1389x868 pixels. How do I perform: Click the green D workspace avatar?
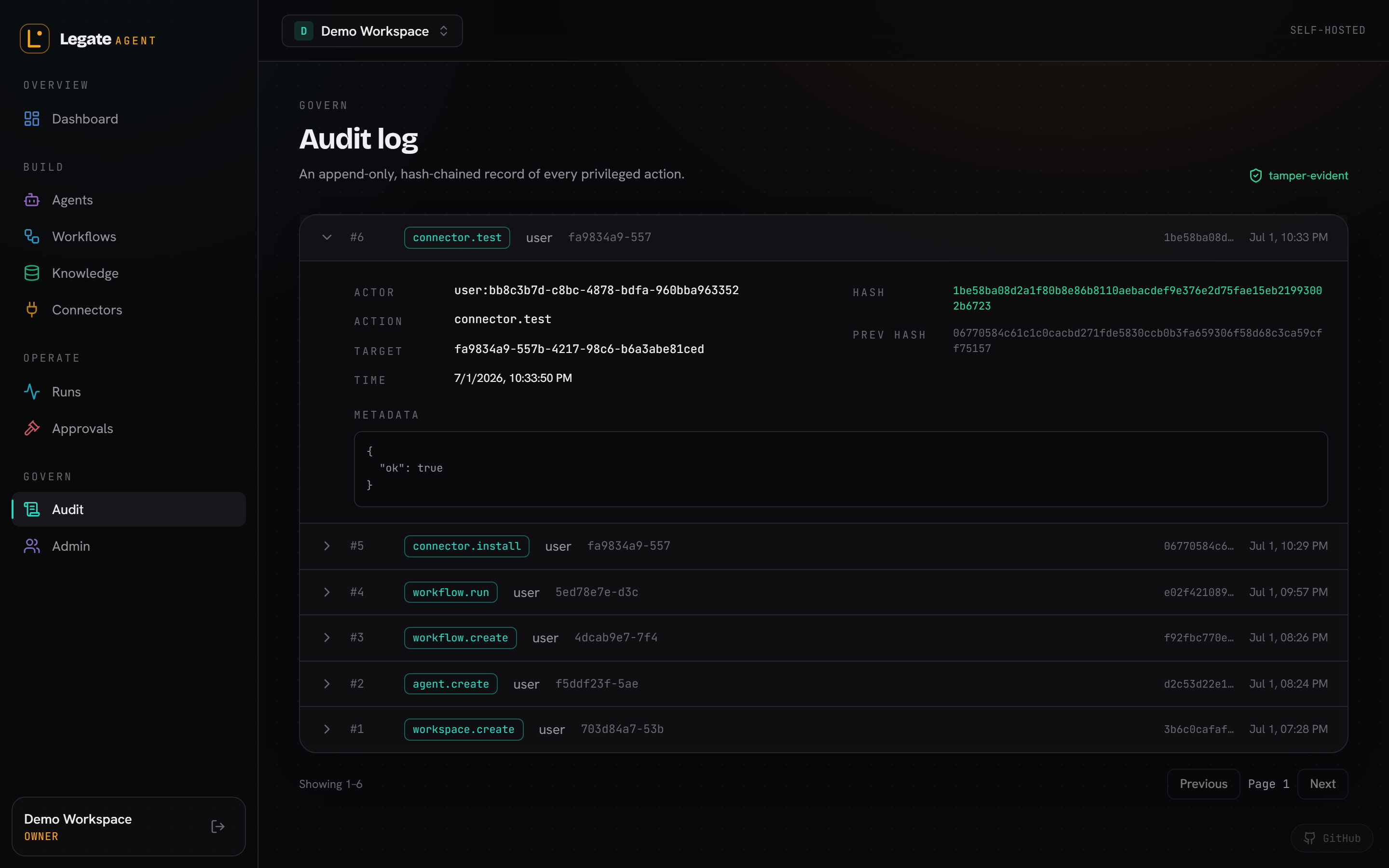coord(304,31)
